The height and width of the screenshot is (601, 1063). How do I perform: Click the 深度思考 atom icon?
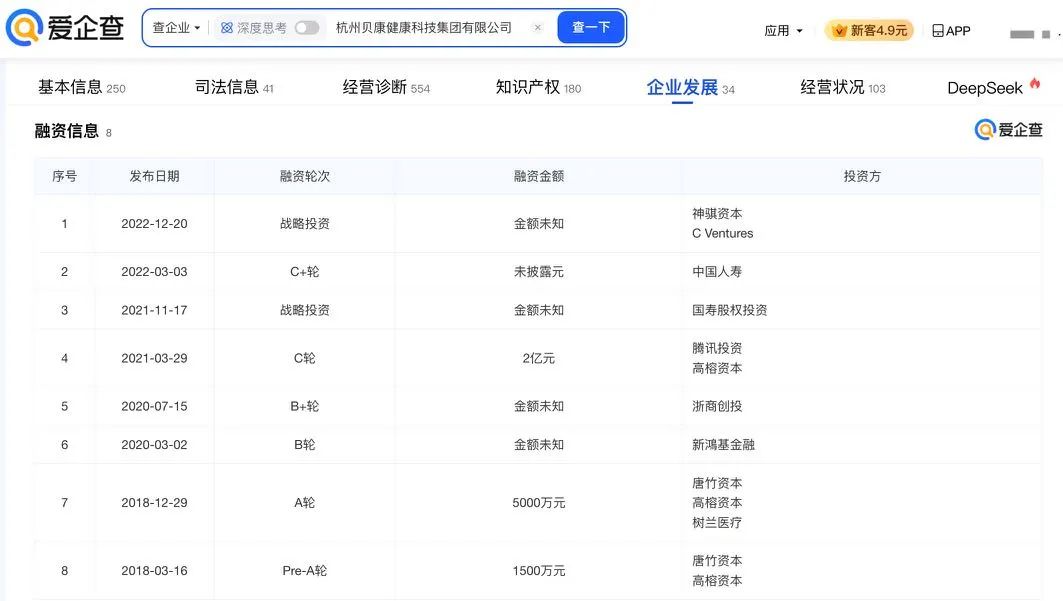227,28
